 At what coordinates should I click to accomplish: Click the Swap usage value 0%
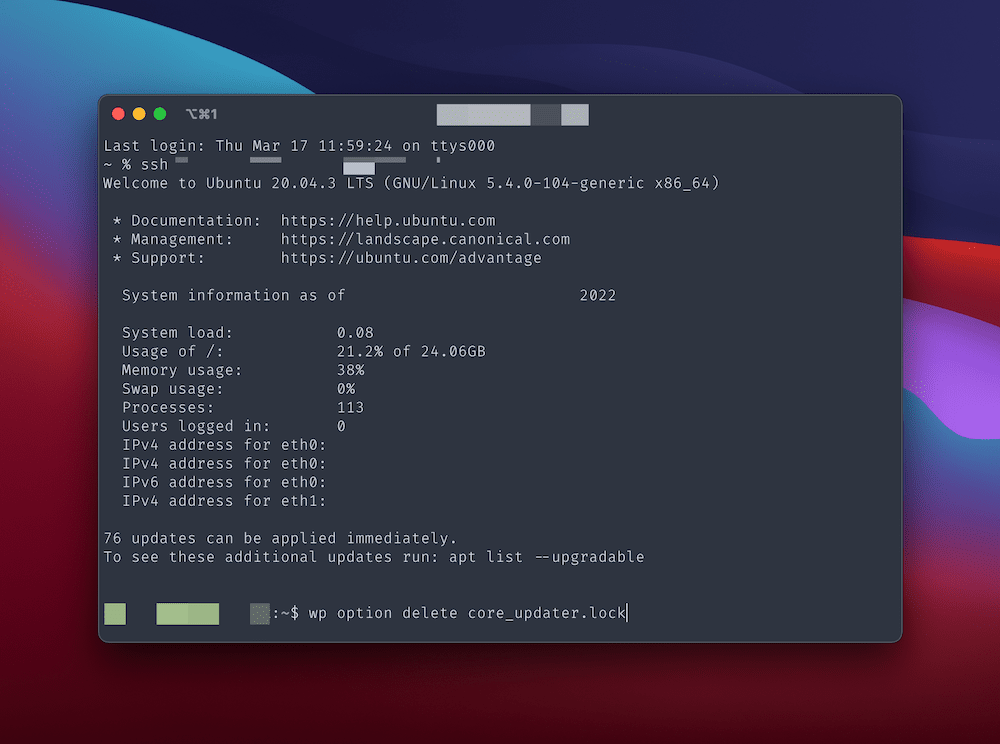coord(346,388)
